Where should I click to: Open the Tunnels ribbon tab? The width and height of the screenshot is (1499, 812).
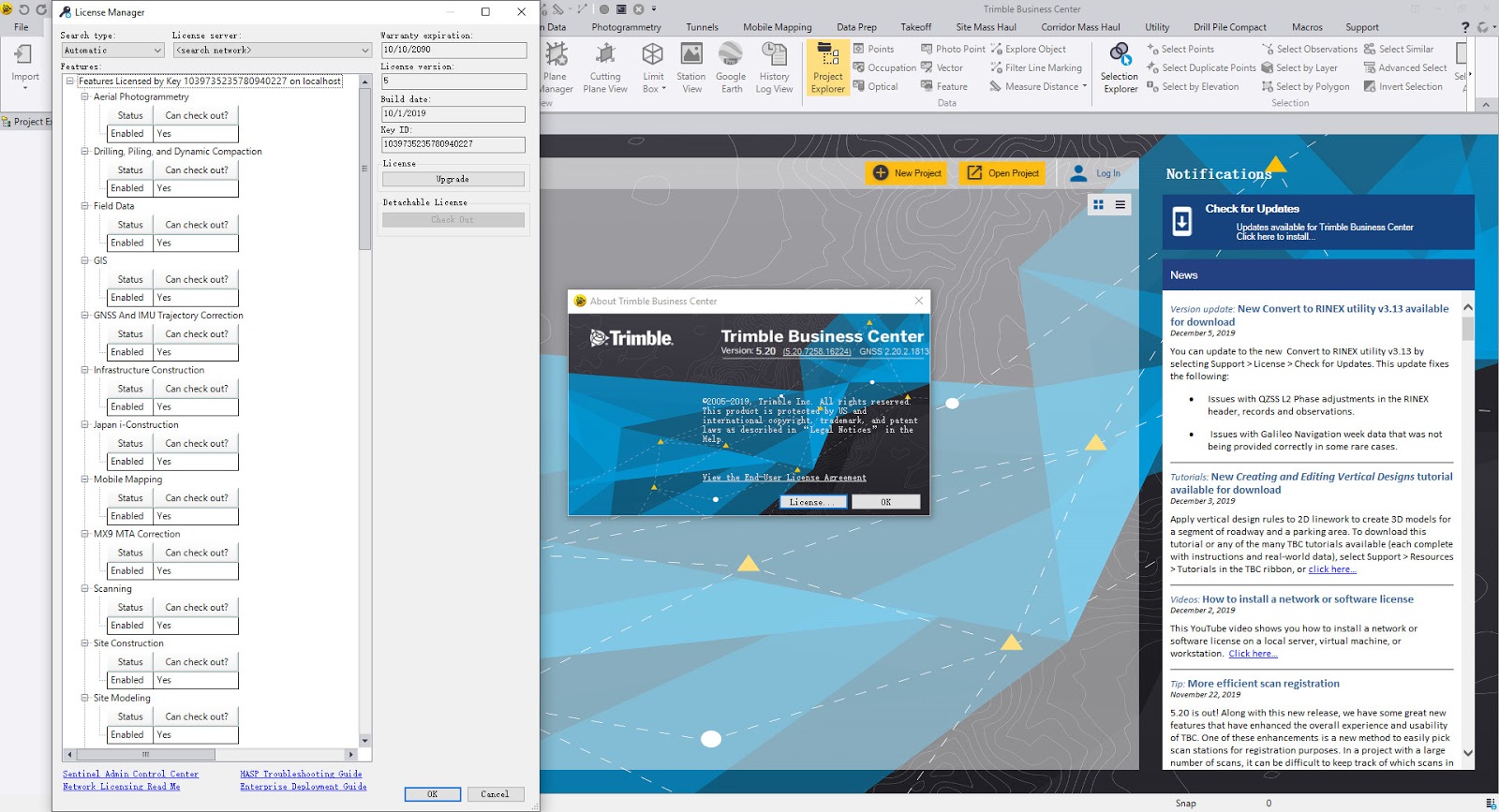702,27
